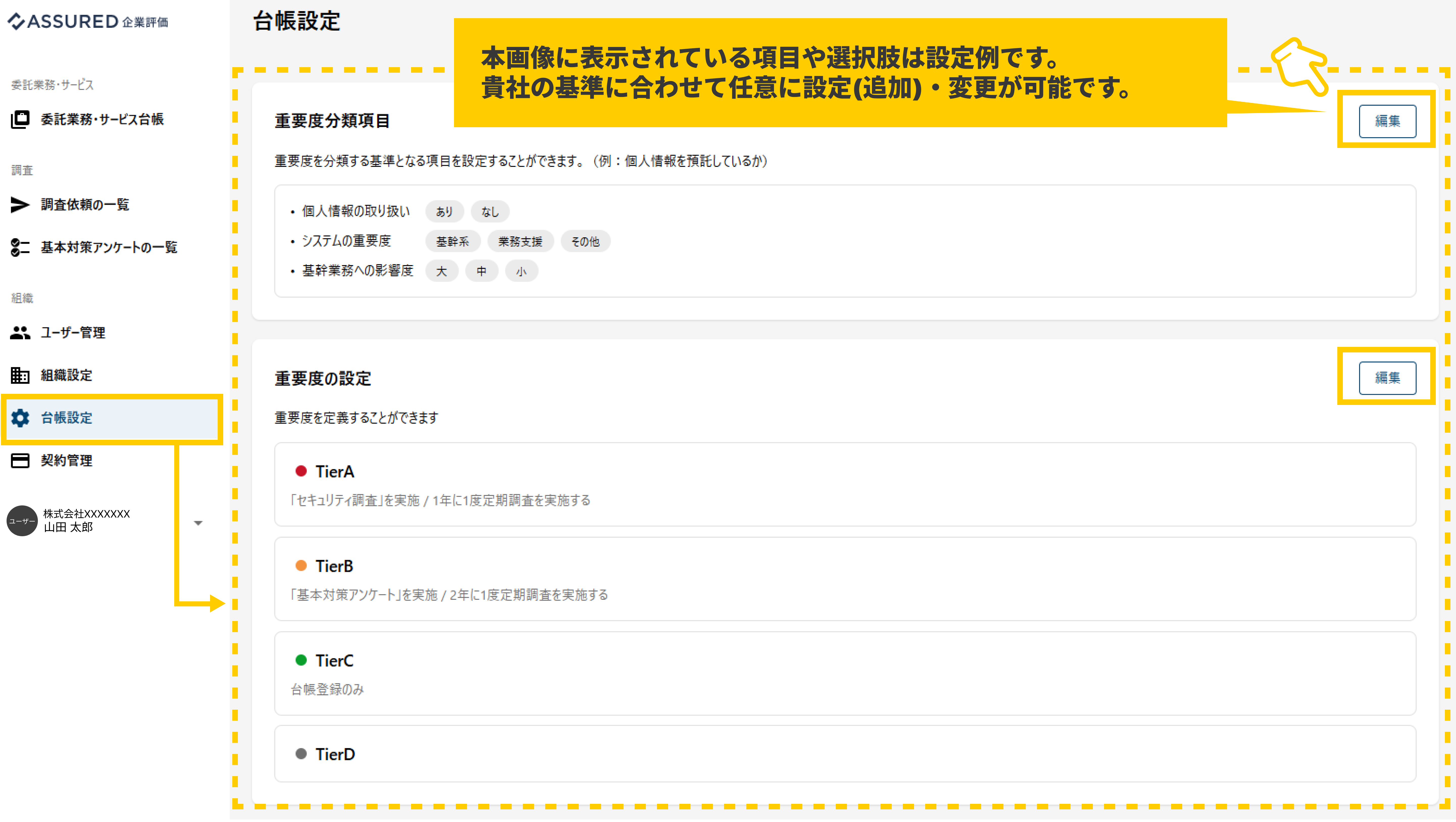
Task: Click the 大 impact chip
Action: pos(441,272)
